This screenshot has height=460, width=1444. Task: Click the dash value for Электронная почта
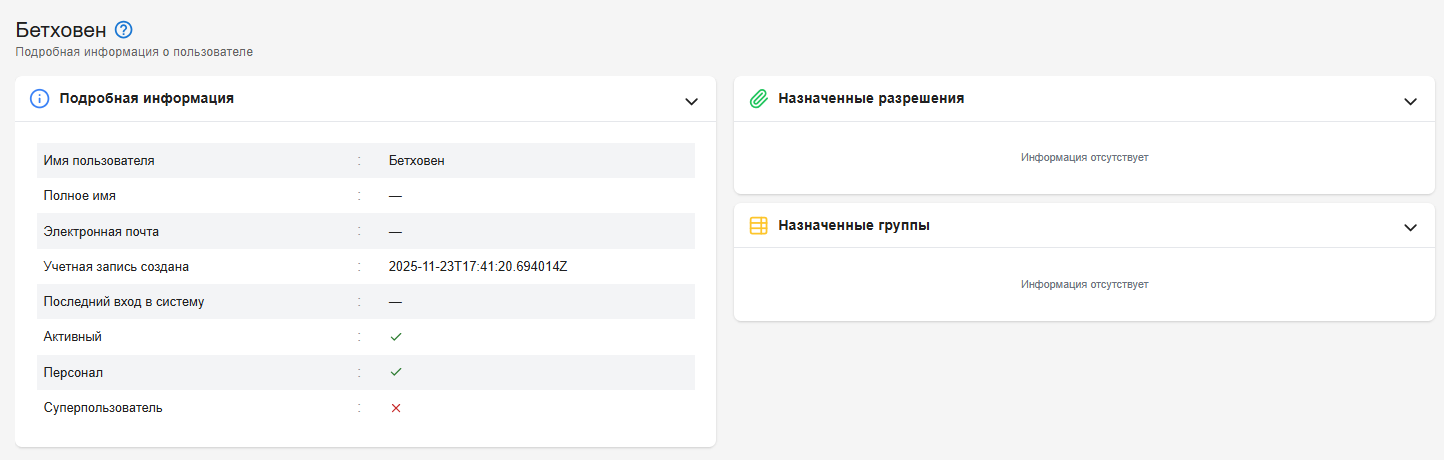pos(395,231)
